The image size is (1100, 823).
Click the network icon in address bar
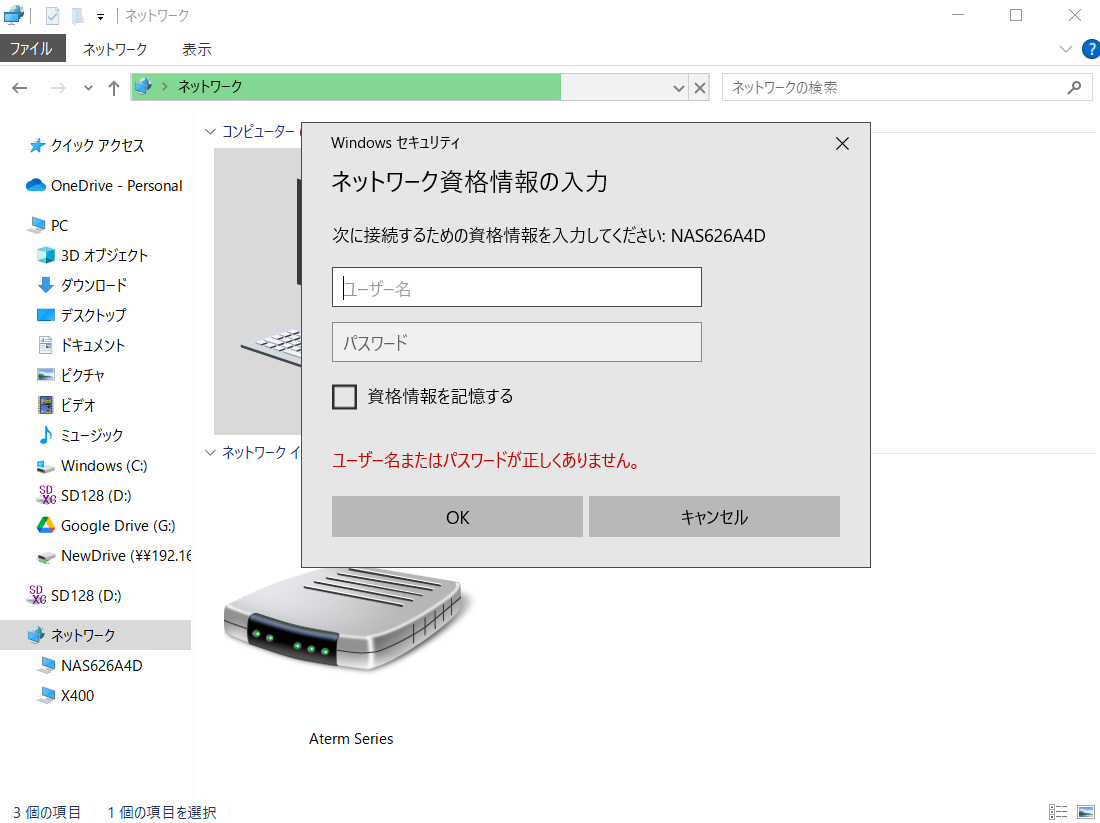click(143, 86)
